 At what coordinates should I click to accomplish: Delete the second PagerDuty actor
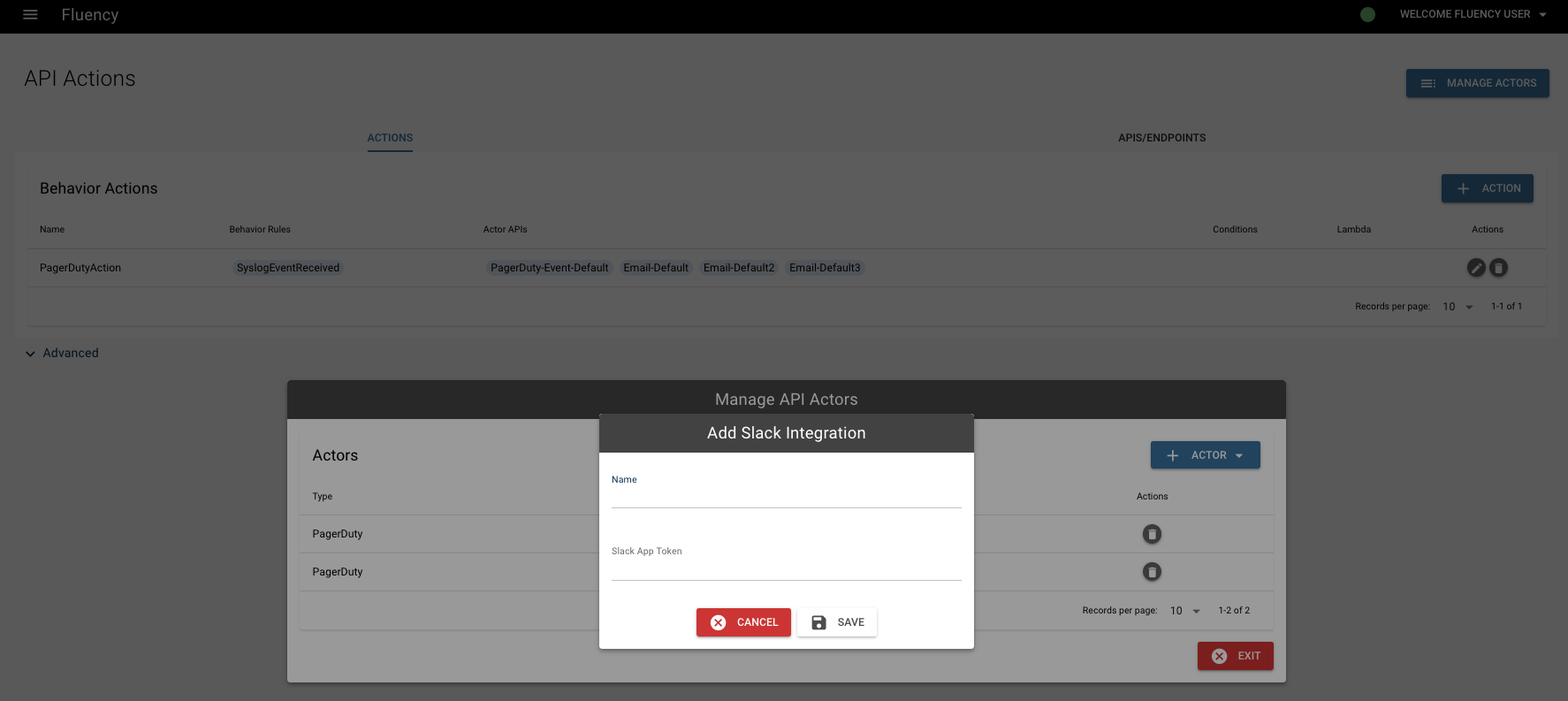pos(1152,572)
